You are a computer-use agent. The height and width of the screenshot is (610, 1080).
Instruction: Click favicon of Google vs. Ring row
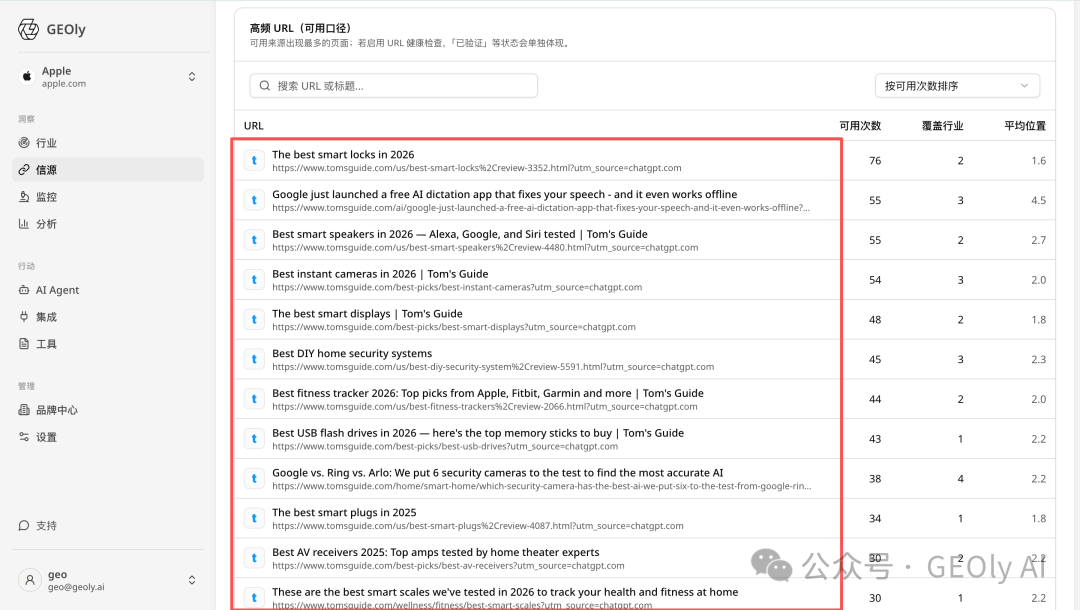pos(254,478)
